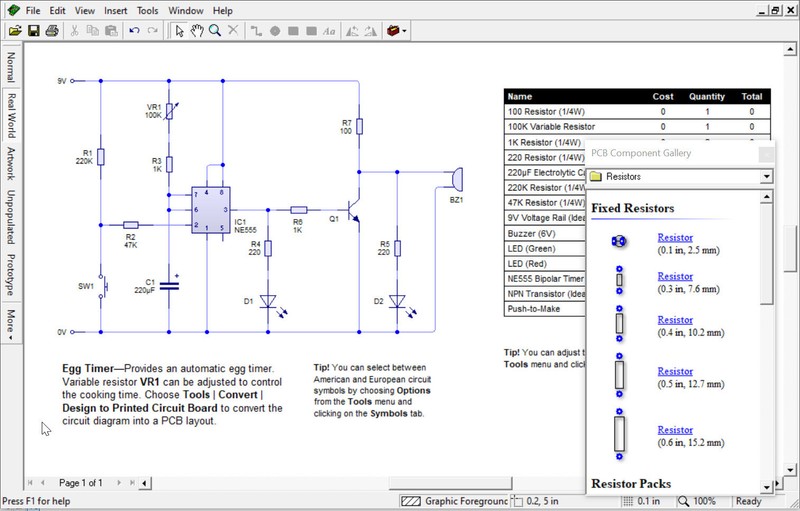Open the File menu
Viewport: 800px width, 511px height.
point(33,10)
